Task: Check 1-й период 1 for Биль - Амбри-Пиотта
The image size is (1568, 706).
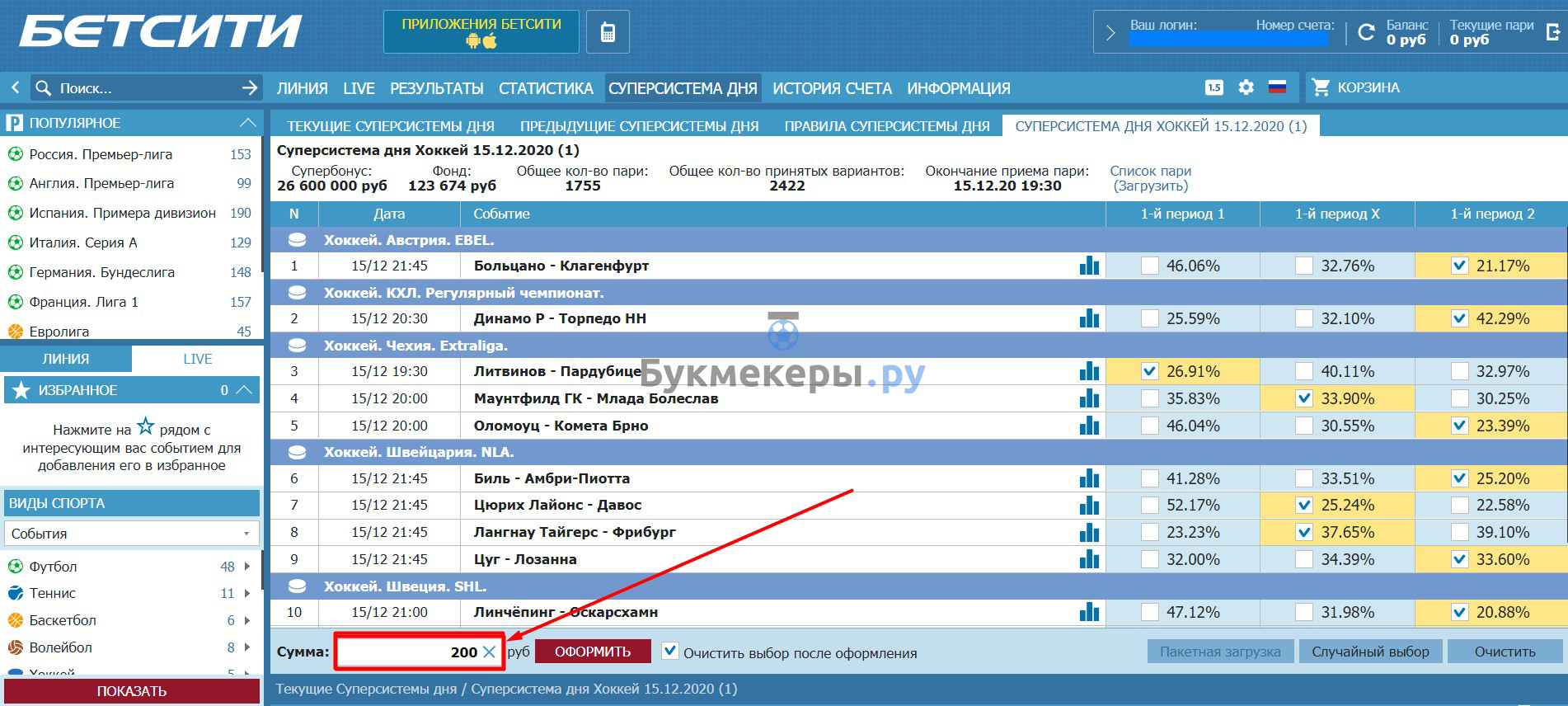Action: point(1149,478)
